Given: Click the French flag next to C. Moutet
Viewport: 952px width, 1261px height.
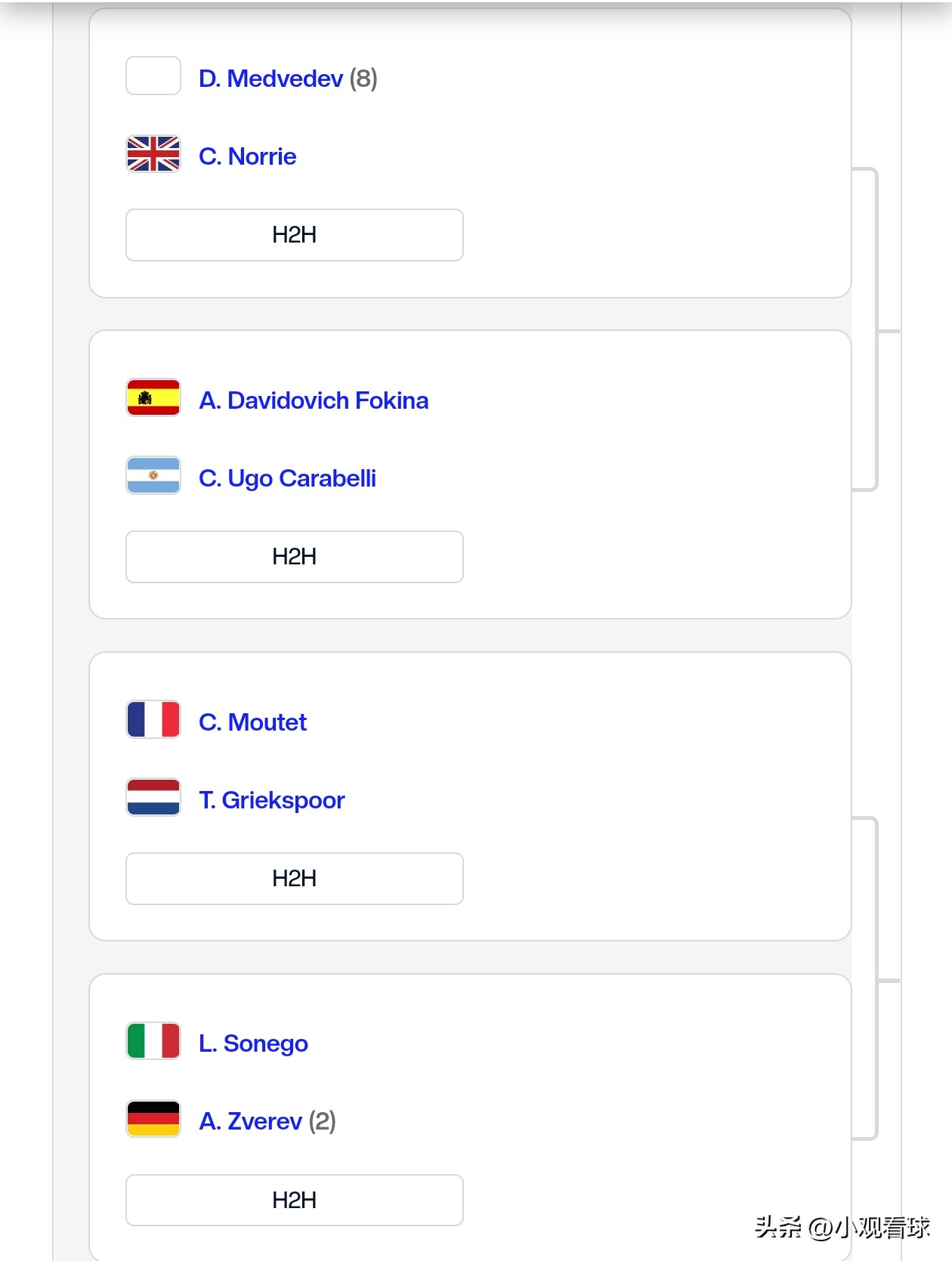Looking at the screenshot, I should [x=153, y=720].
